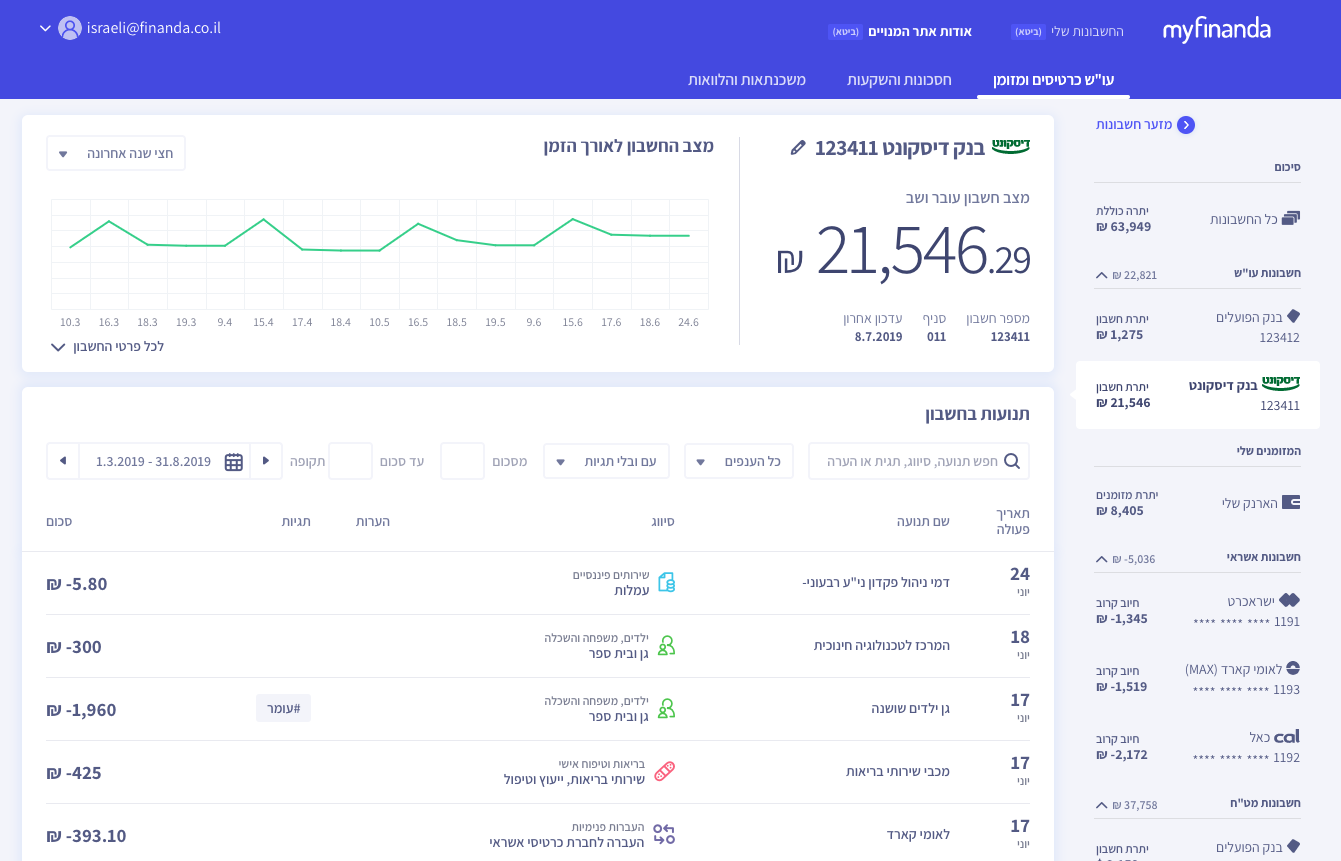Click the 15.6 peak on balance chart
This screenshot has height=861, width=1341.
(573, 218)
